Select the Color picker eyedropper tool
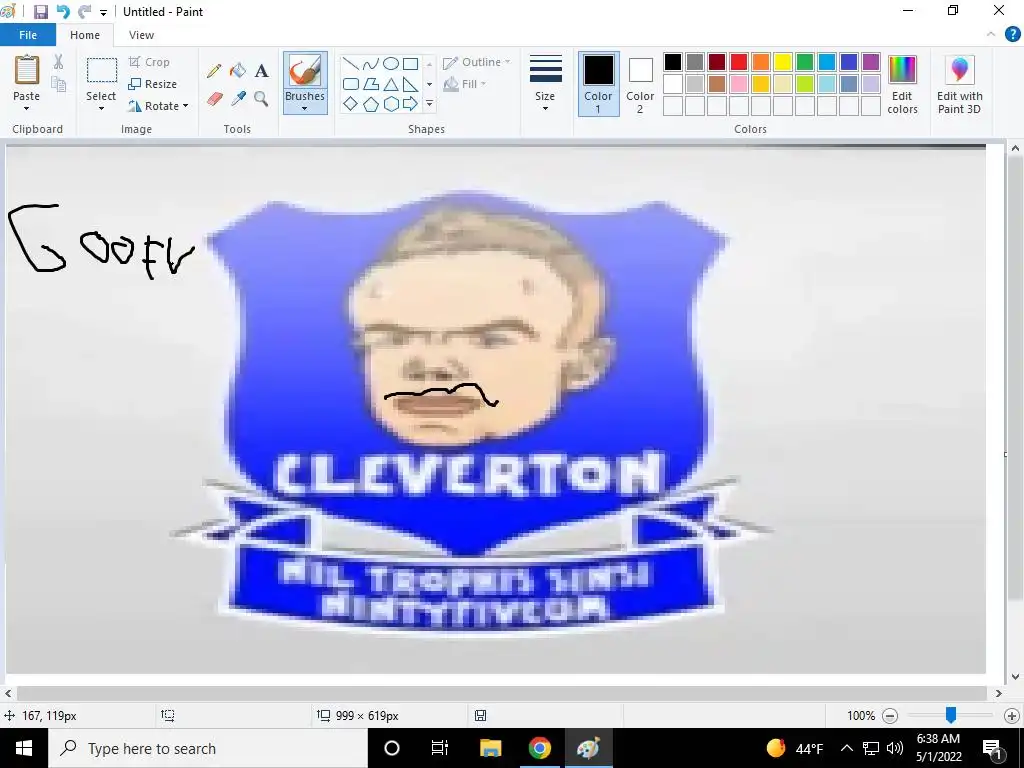Viewport: 1024px width, 768px height. pos(238,99)
